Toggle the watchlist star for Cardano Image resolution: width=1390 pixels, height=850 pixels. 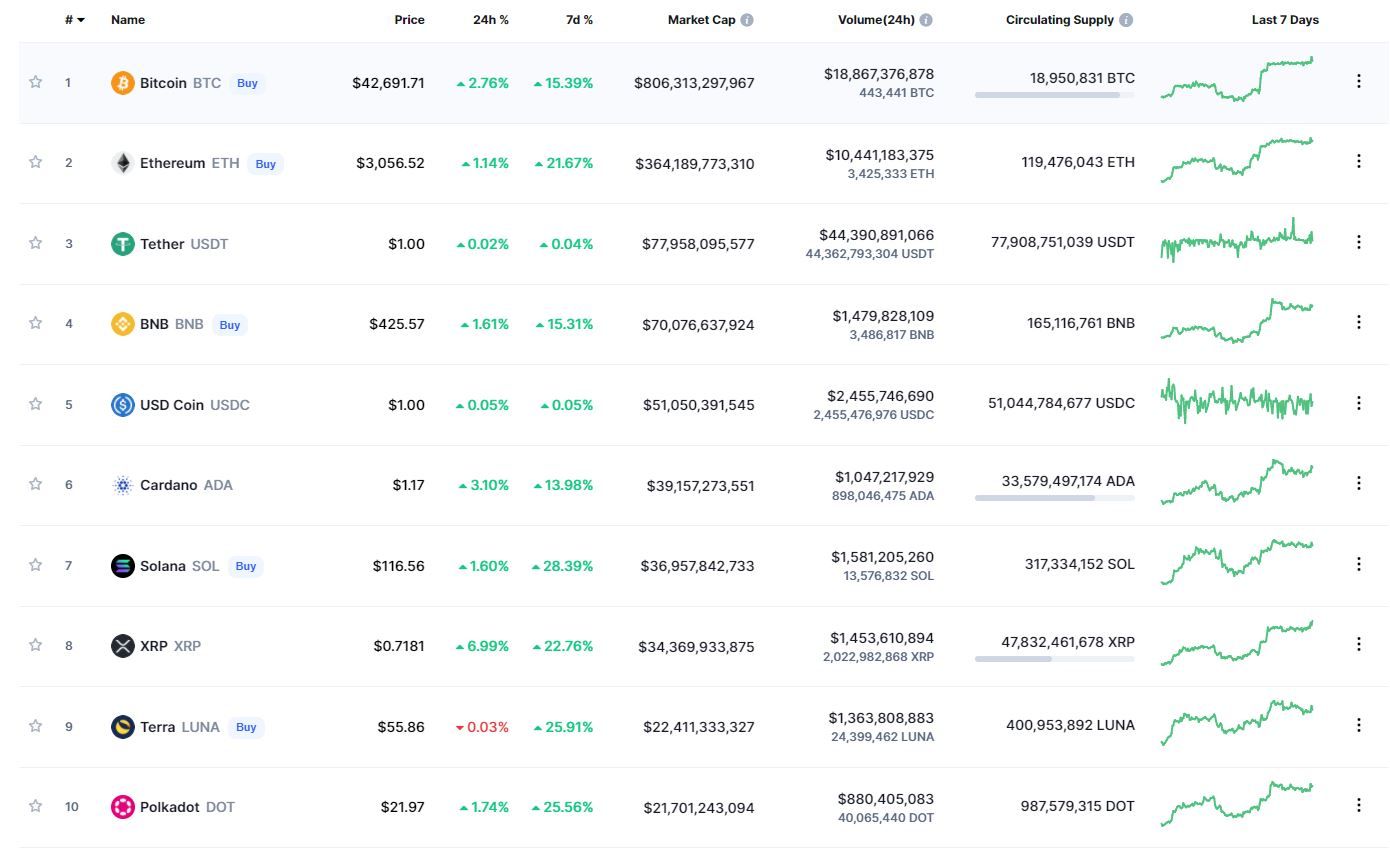tap(36, 484)
